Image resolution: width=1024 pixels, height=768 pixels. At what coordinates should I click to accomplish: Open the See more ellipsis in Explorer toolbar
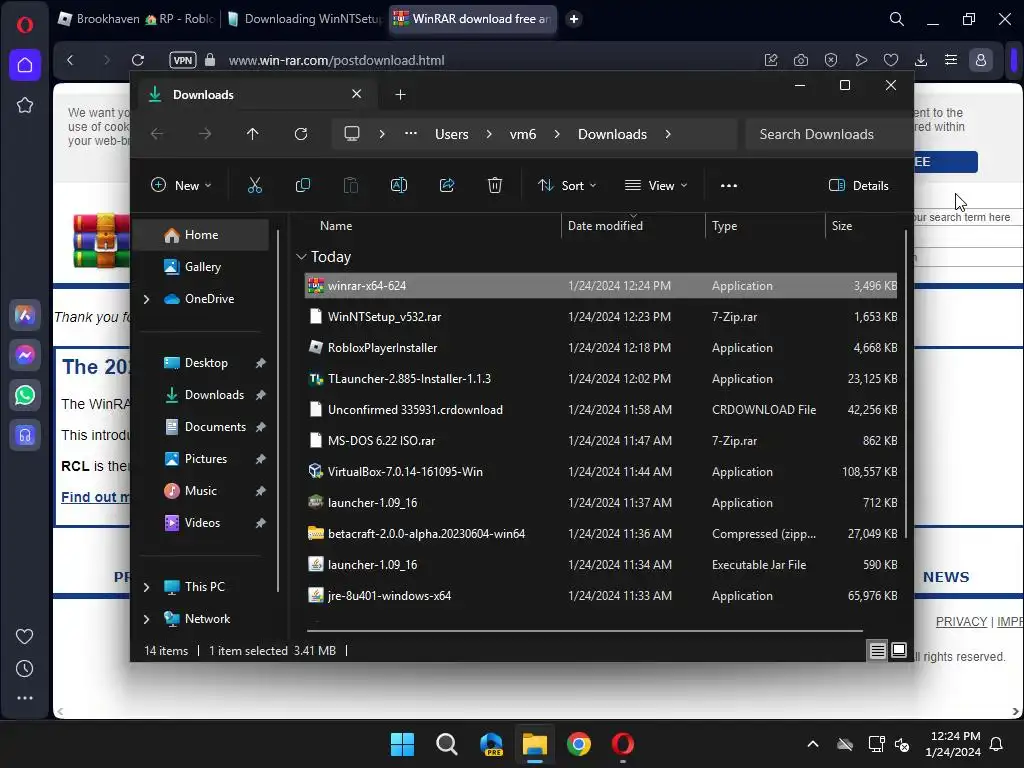point(729,185)
